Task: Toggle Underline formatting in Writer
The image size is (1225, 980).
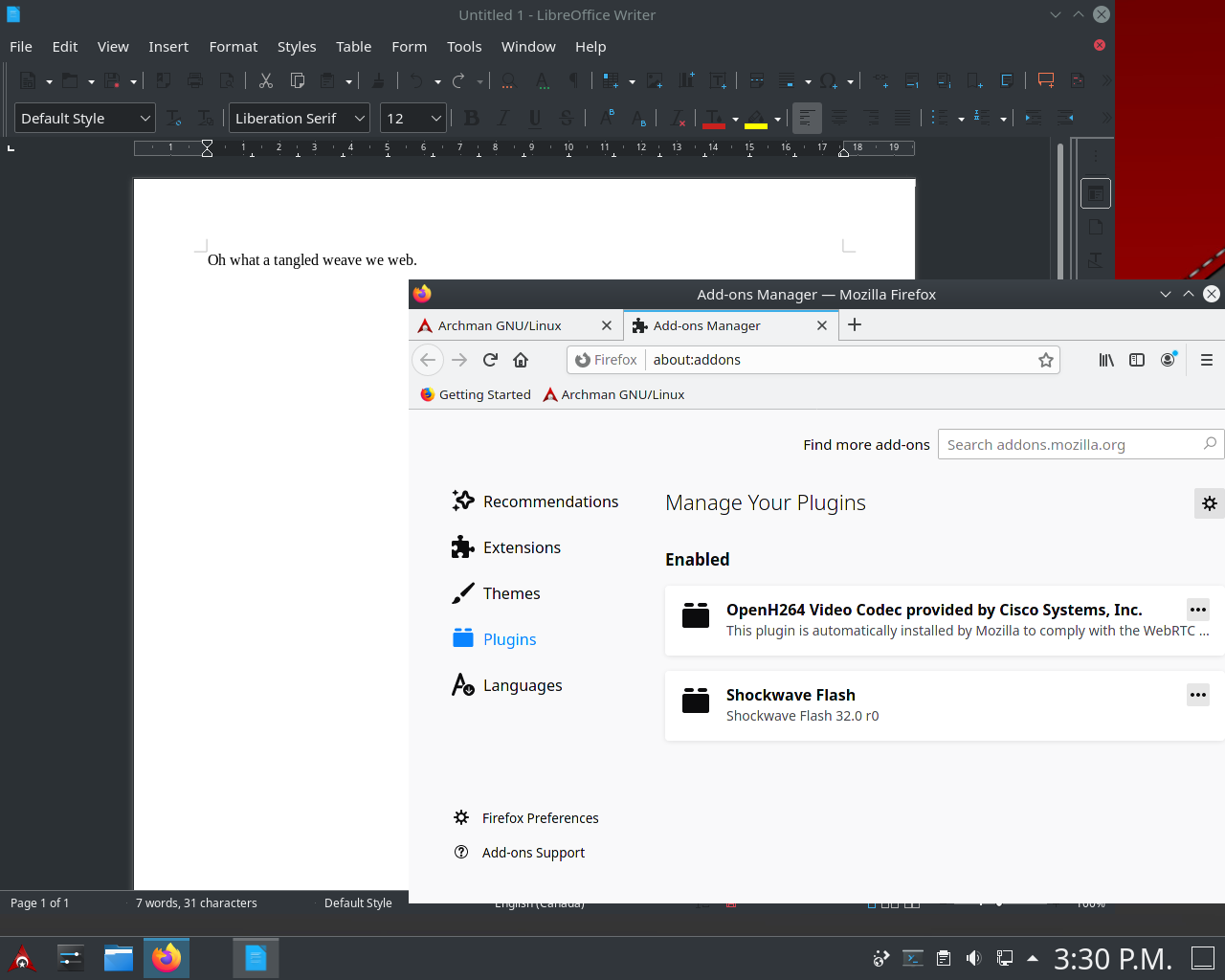Action: pos(535,119)
